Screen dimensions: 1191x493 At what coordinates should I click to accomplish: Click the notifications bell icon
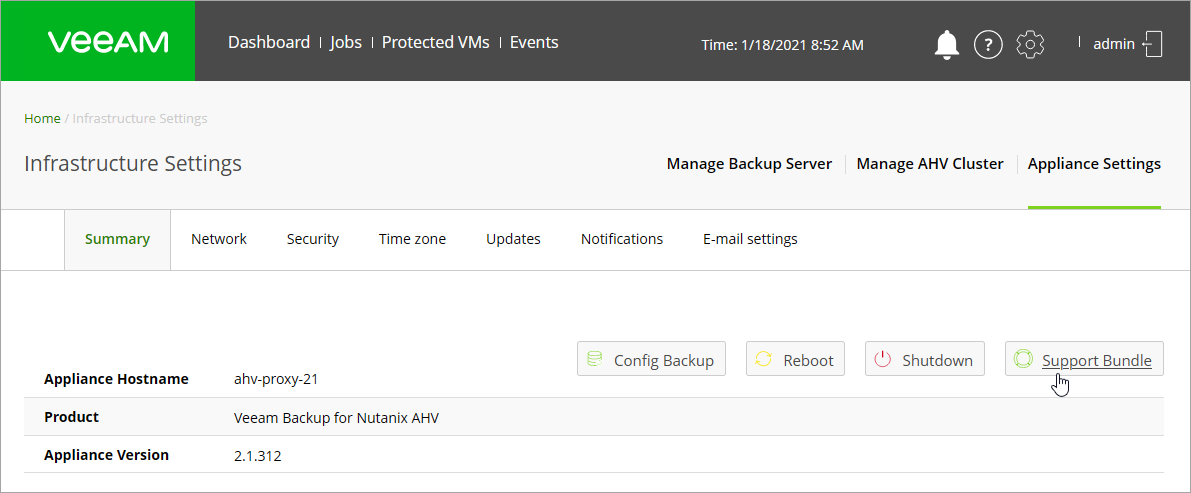pos(946,44)
